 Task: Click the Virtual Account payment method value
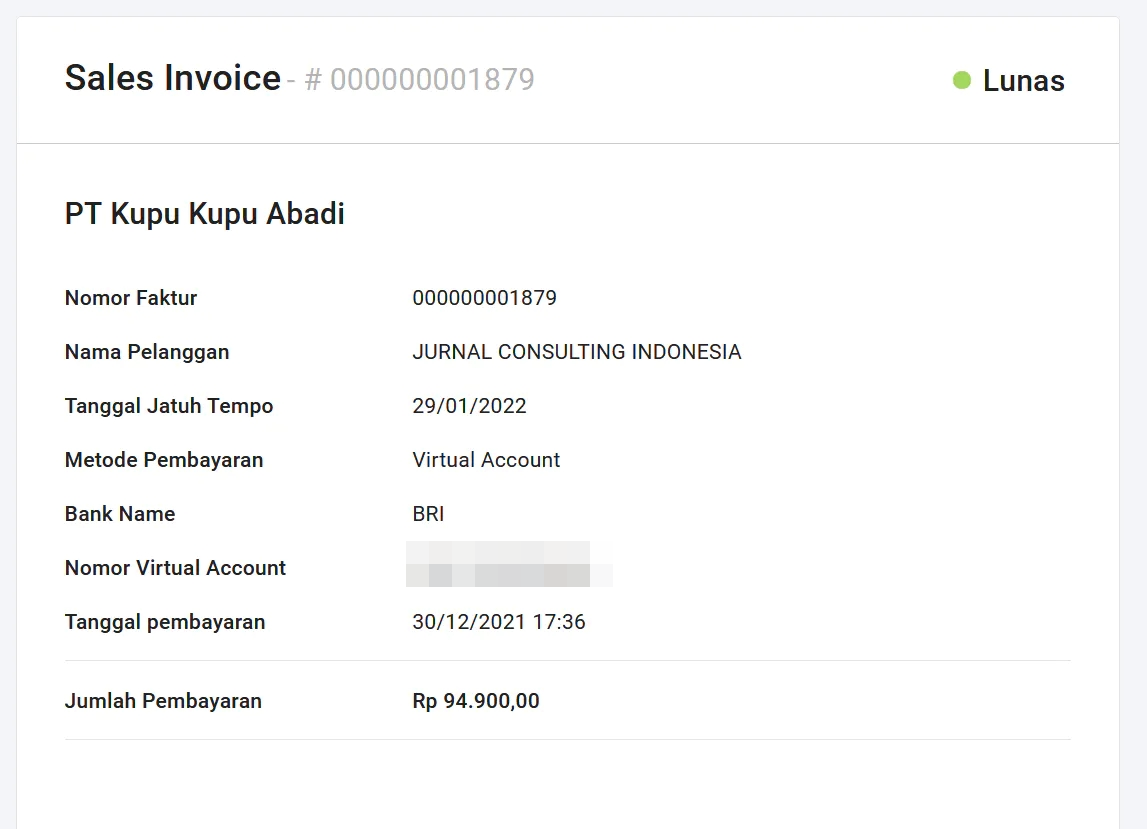coord(486,460)
